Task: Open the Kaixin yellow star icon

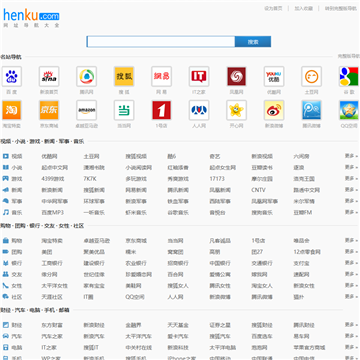Action: pyautogui.click(x=236, y=110)
